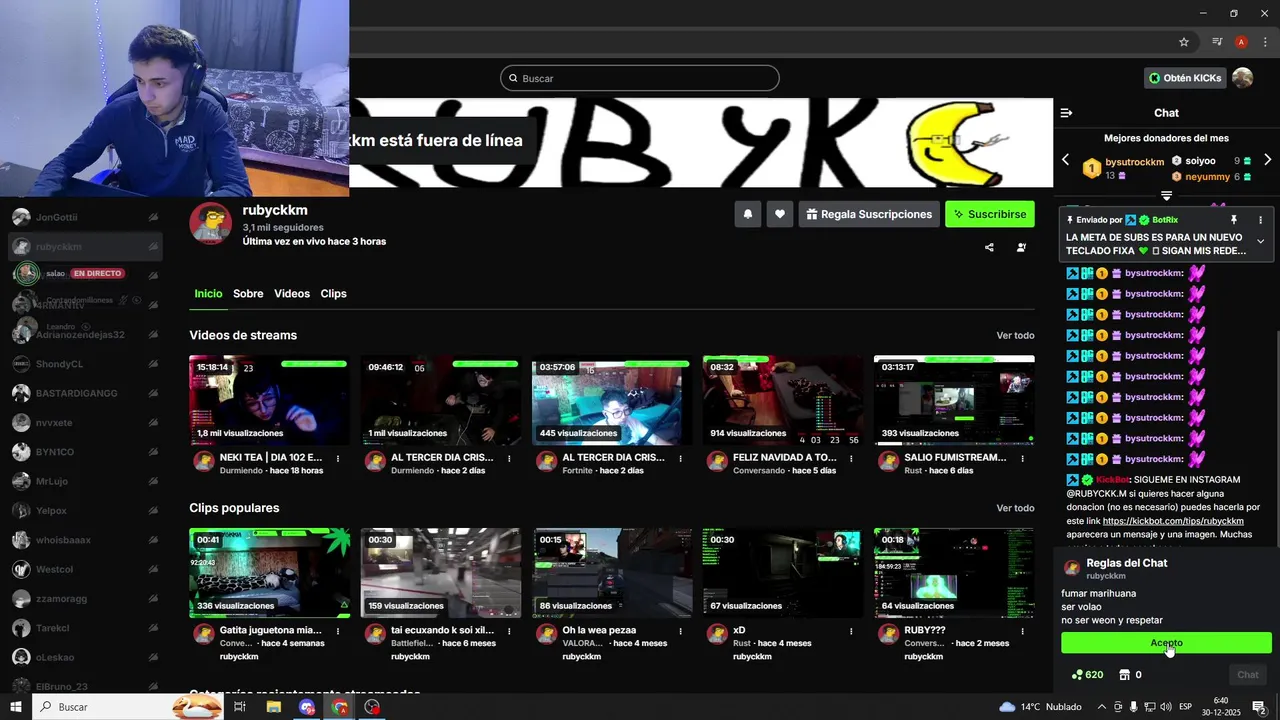
Task: Open the Chrome profile avatar marked A
Action: pos(1241,42)
